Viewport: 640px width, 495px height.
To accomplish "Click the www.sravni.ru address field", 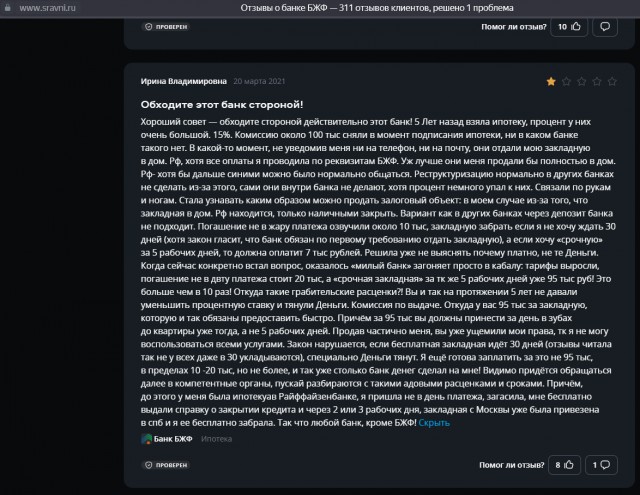I will tap(47, 8).
